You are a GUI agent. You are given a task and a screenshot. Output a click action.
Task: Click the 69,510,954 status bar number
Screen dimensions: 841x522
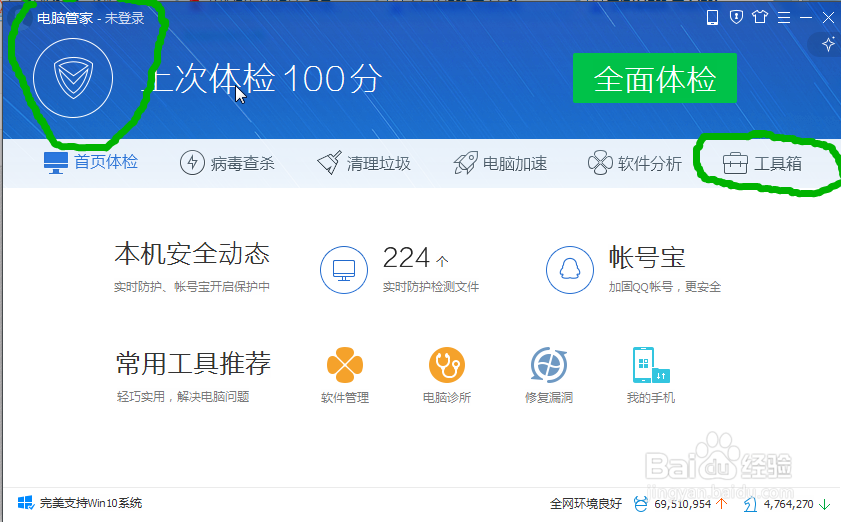point(682,504)
